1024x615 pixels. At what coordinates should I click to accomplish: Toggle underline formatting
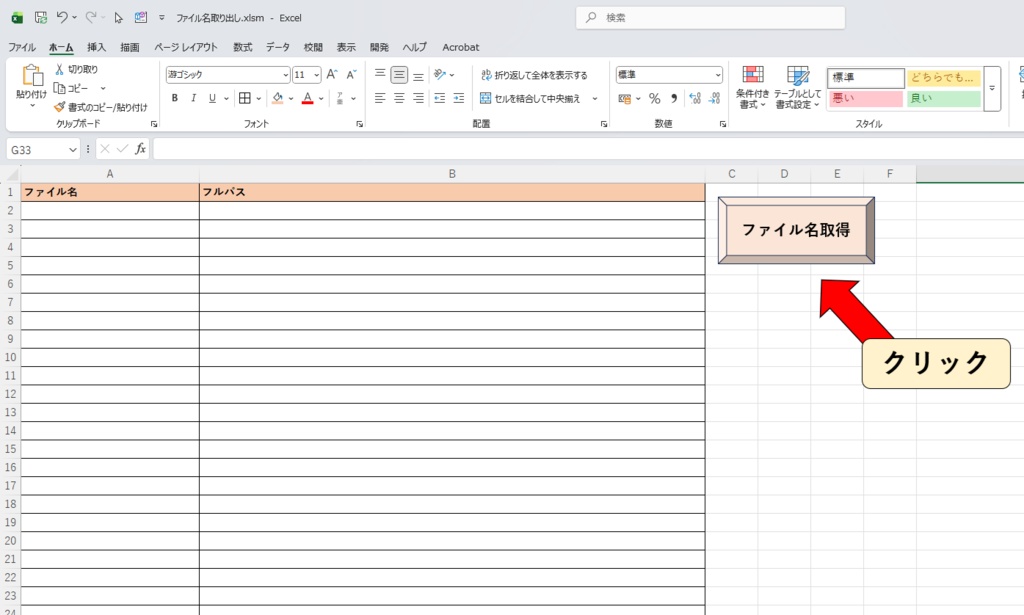pos(212,98)
